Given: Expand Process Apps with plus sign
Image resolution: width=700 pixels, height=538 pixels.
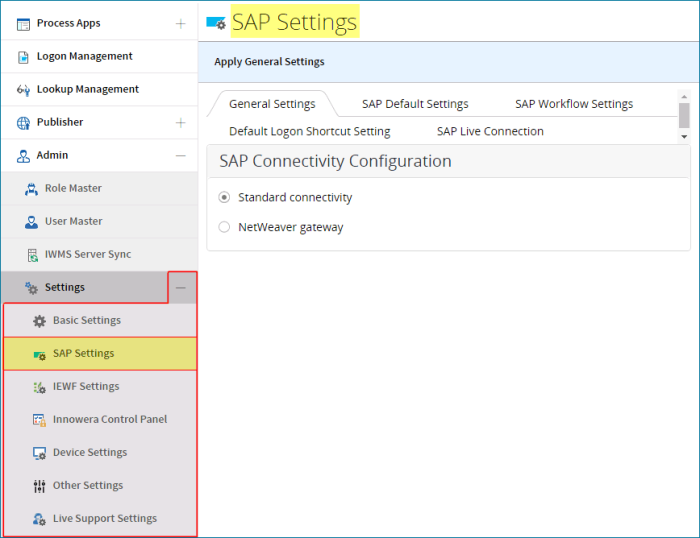Looking at the screenshot, I should [180, 24].
